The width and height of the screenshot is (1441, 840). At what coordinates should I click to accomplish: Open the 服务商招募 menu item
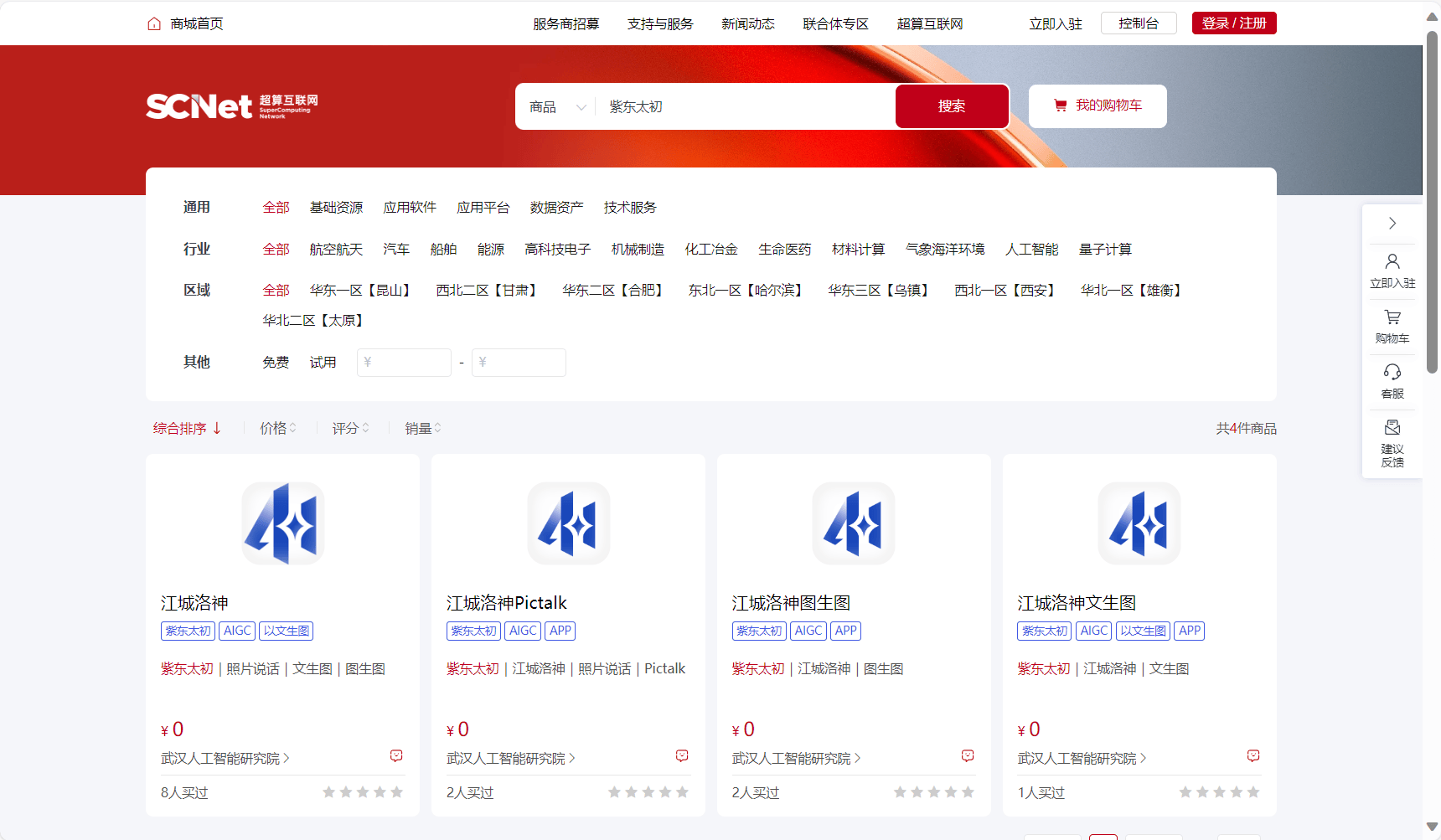pos(566,24)
